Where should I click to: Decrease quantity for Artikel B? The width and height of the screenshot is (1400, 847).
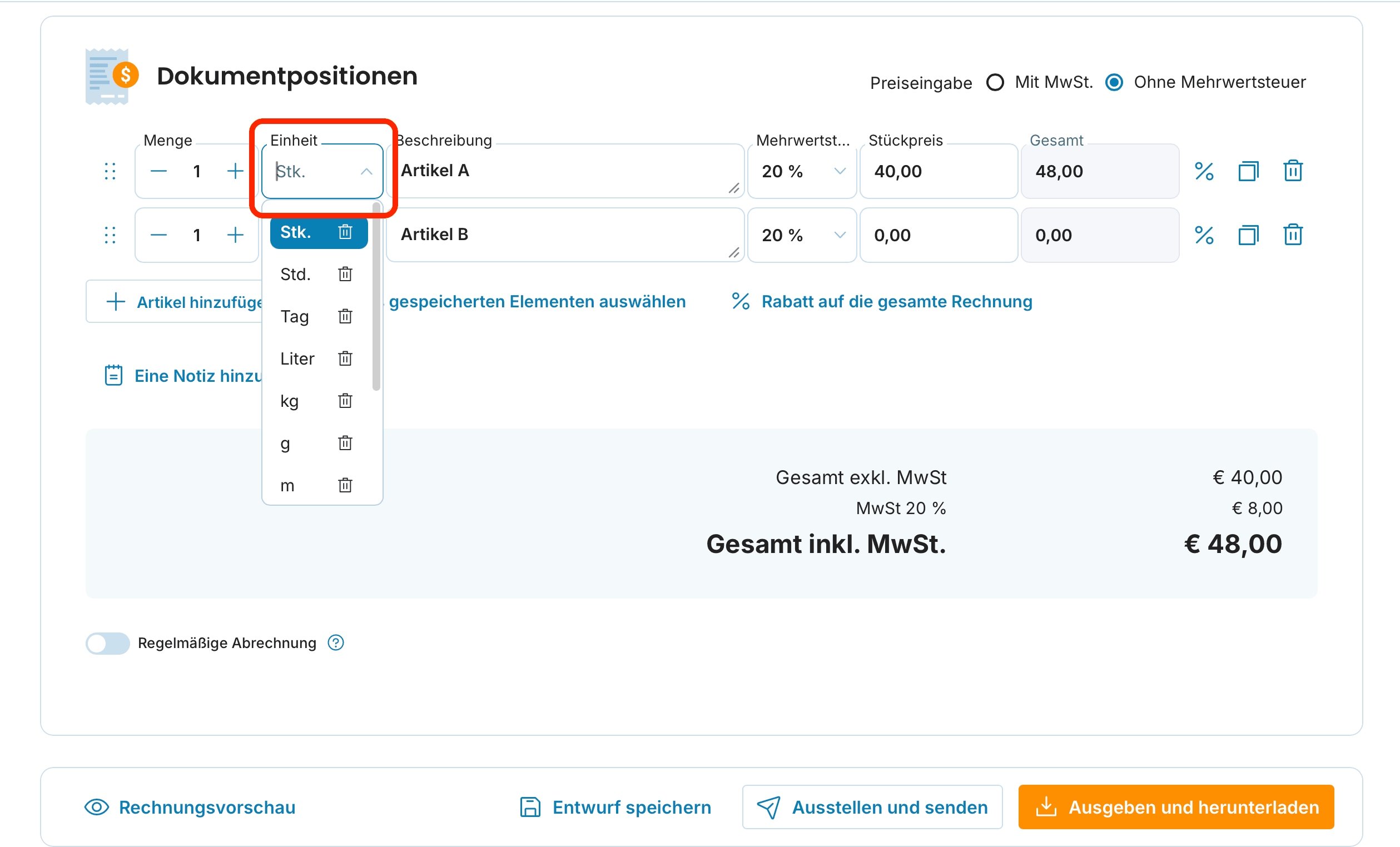coord(158,235)
